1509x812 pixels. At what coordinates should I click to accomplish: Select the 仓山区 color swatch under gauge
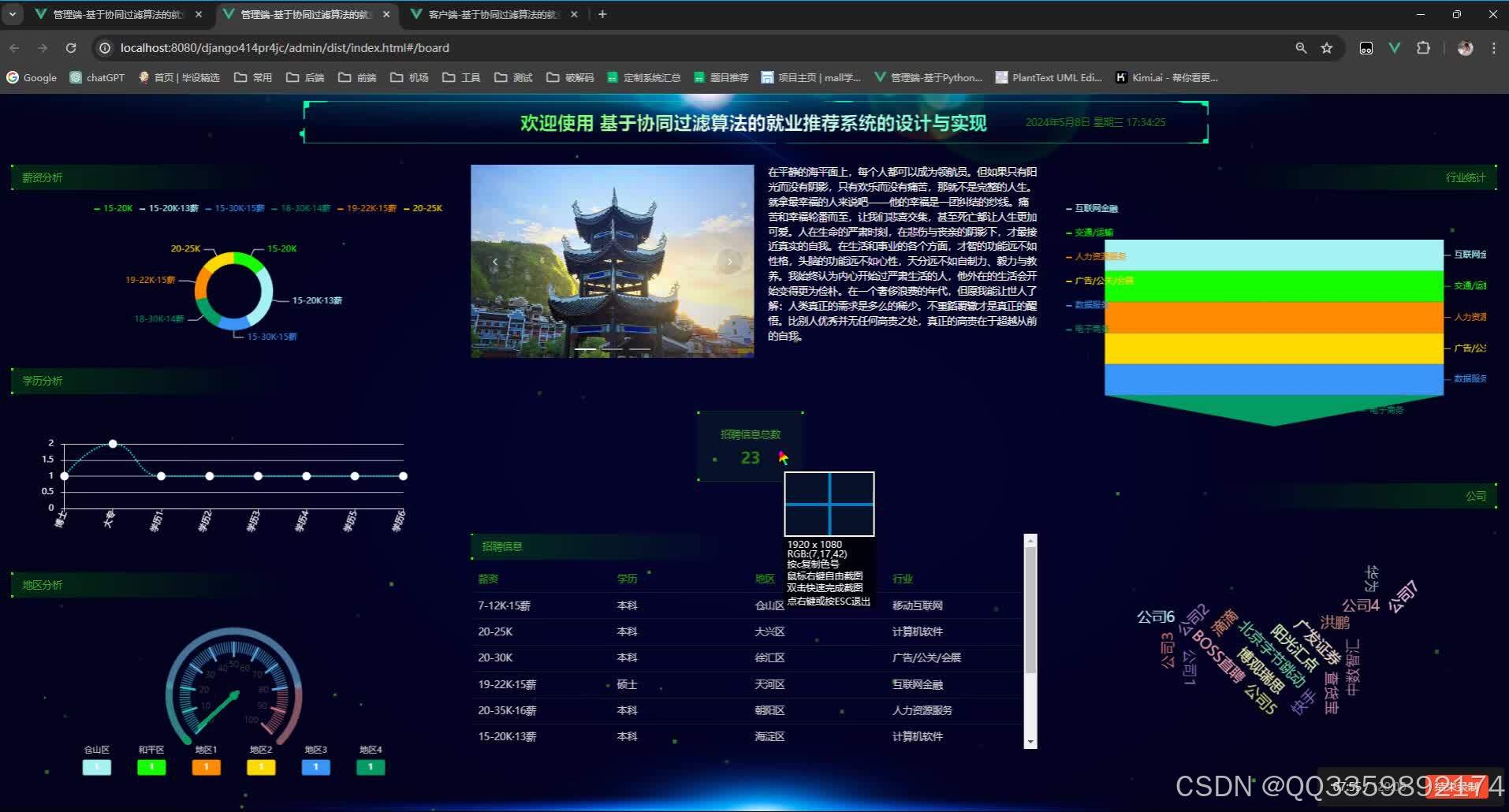coord(97,766)
